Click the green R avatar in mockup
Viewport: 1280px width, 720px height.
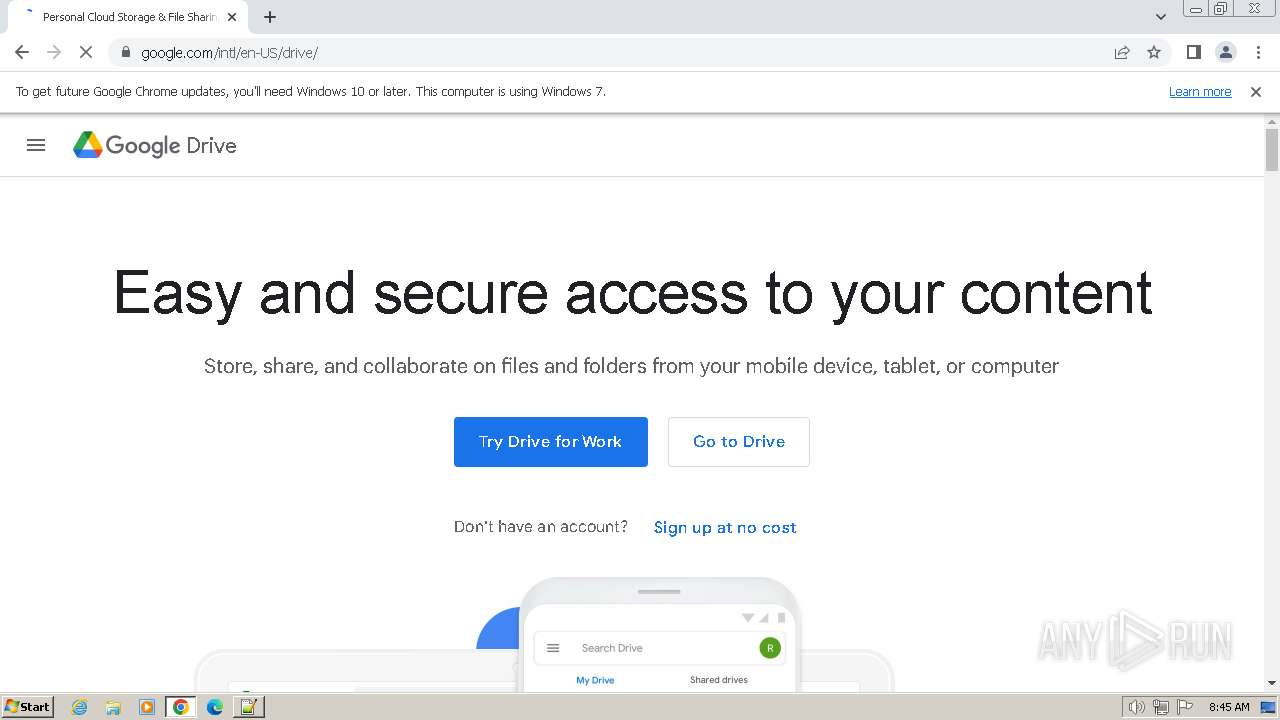tap(770, 648)
